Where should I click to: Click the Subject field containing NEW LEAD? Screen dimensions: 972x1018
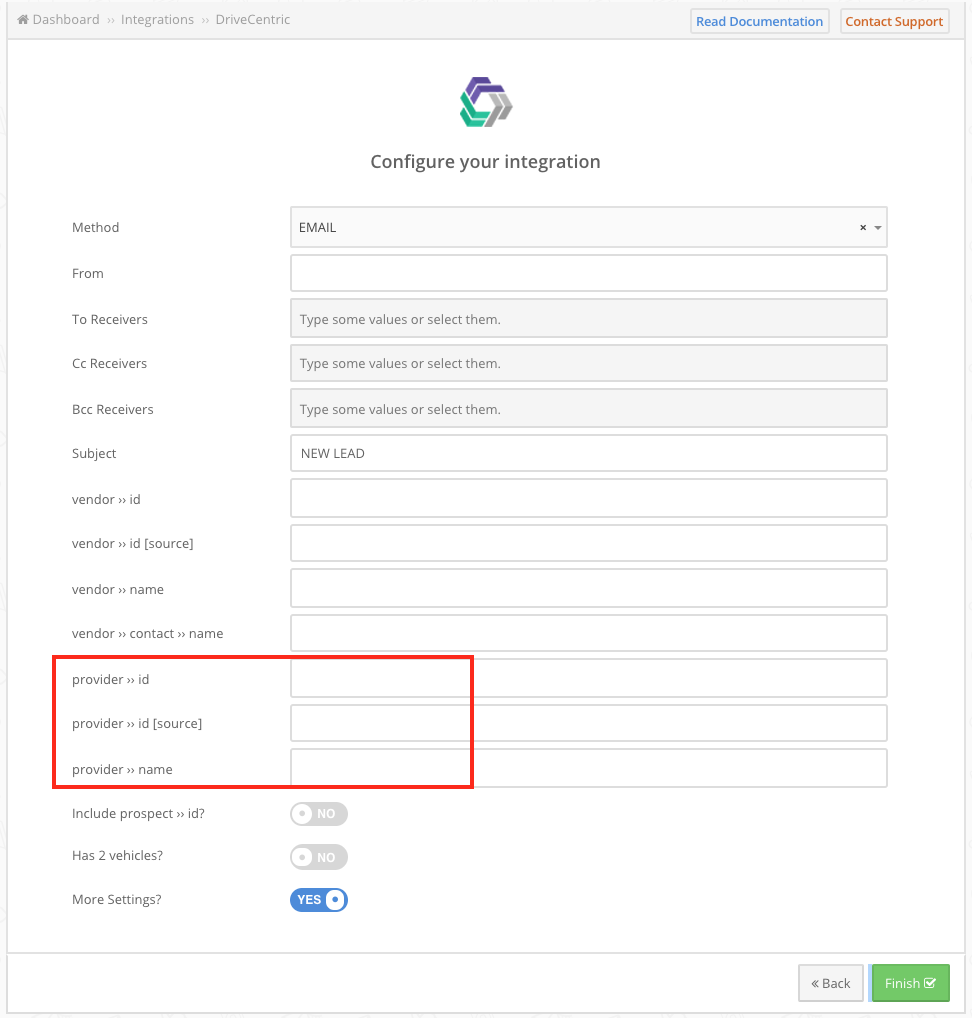589,453
